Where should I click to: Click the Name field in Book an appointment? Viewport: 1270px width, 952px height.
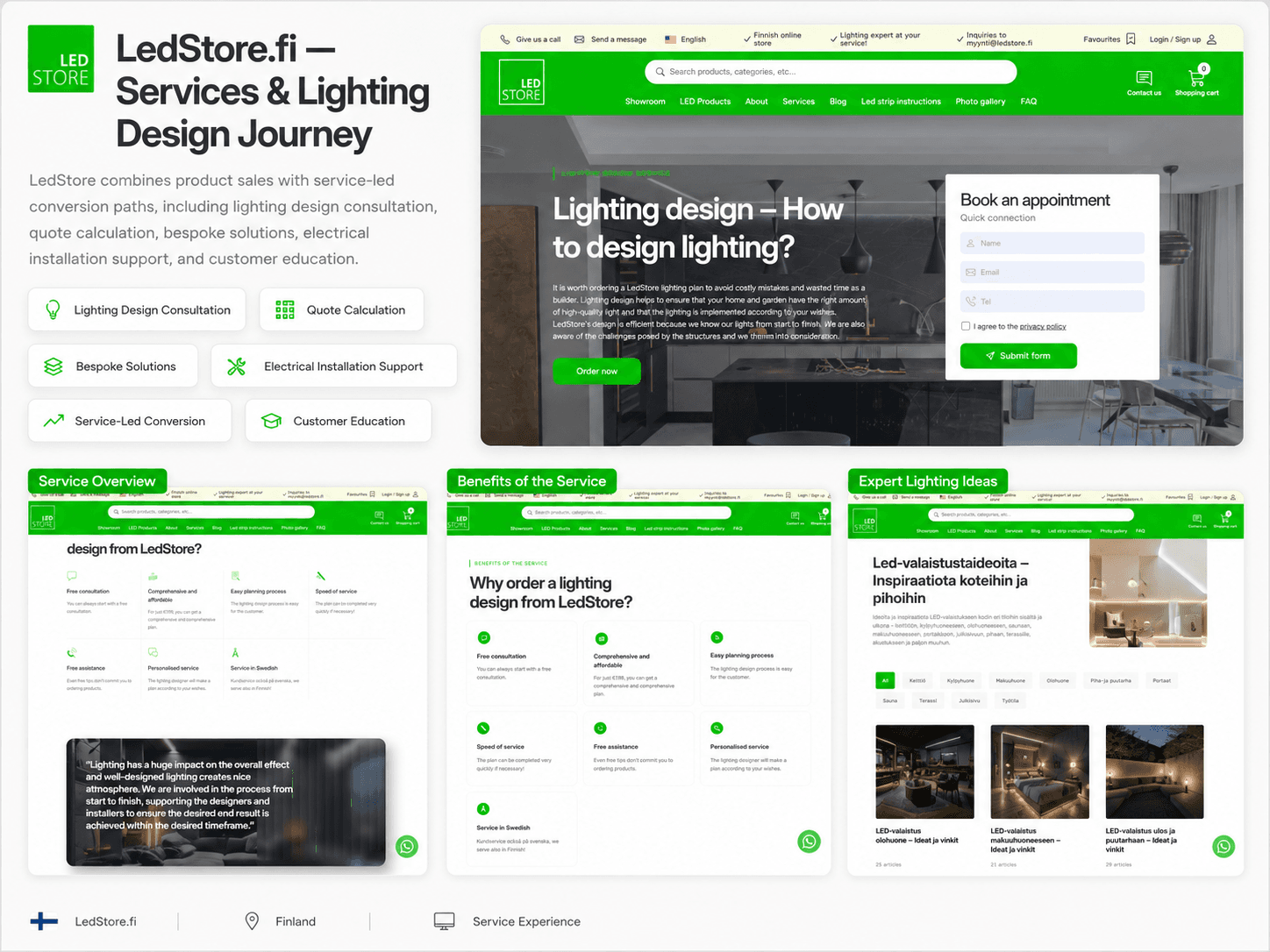click(1052, 243)
